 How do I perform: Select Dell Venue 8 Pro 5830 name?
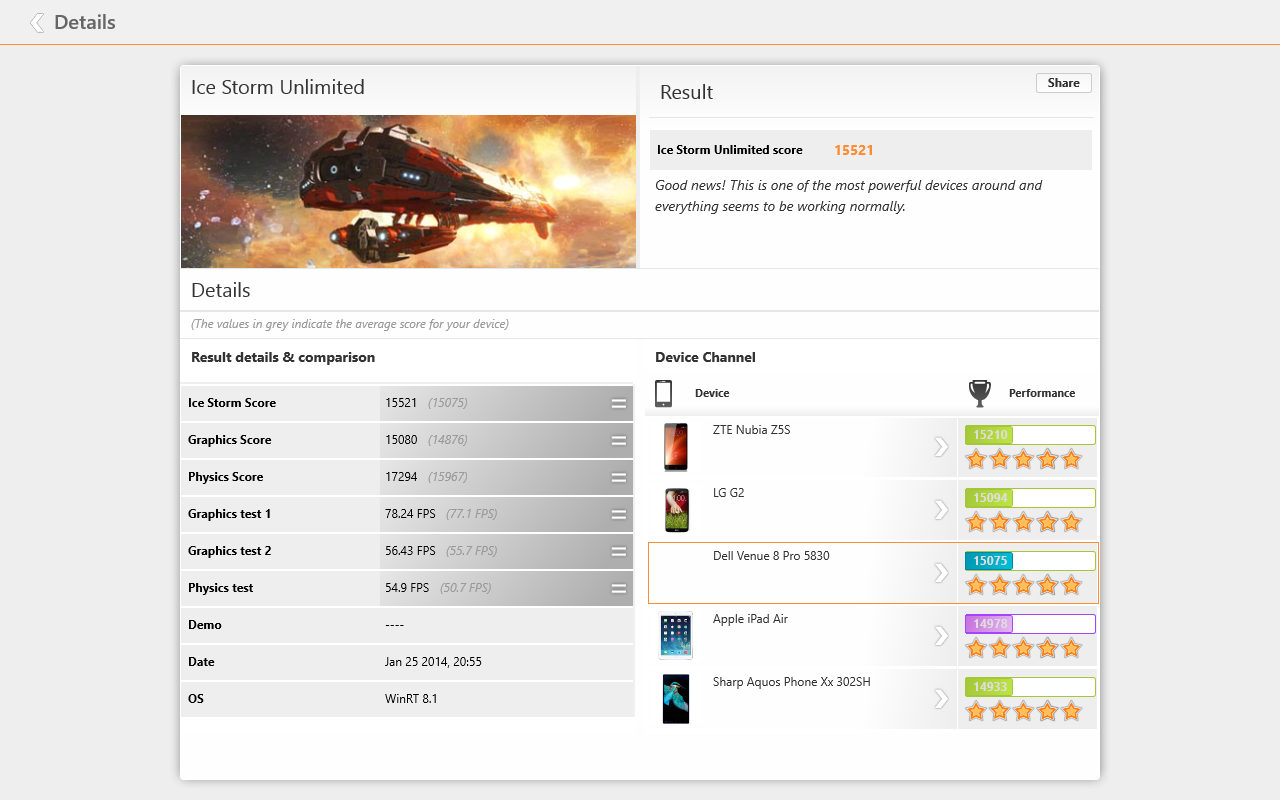(771, 556)
